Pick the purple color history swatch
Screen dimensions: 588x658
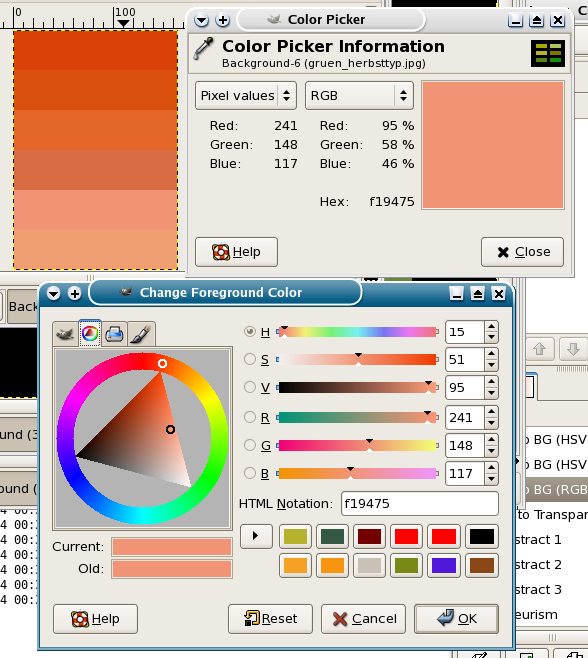pyautogui.click(x=444, y=565)
